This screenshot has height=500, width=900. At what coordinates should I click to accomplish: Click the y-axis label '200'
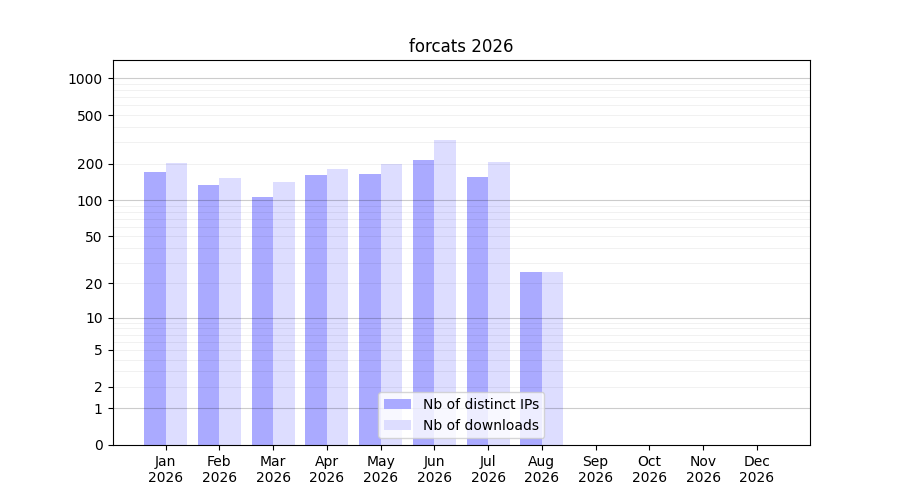pyautogui.click(x=89, y=165)
